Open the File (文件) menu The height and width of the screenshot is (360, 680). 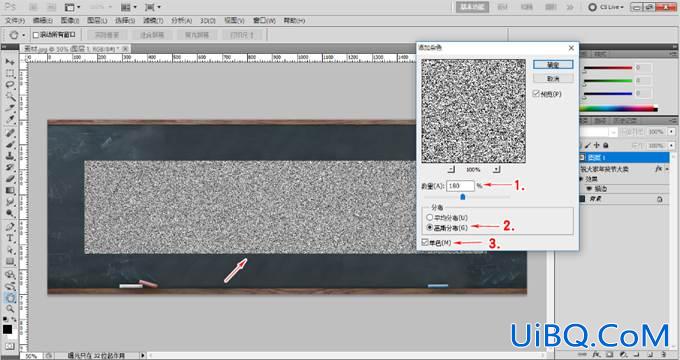coord(15,20)
